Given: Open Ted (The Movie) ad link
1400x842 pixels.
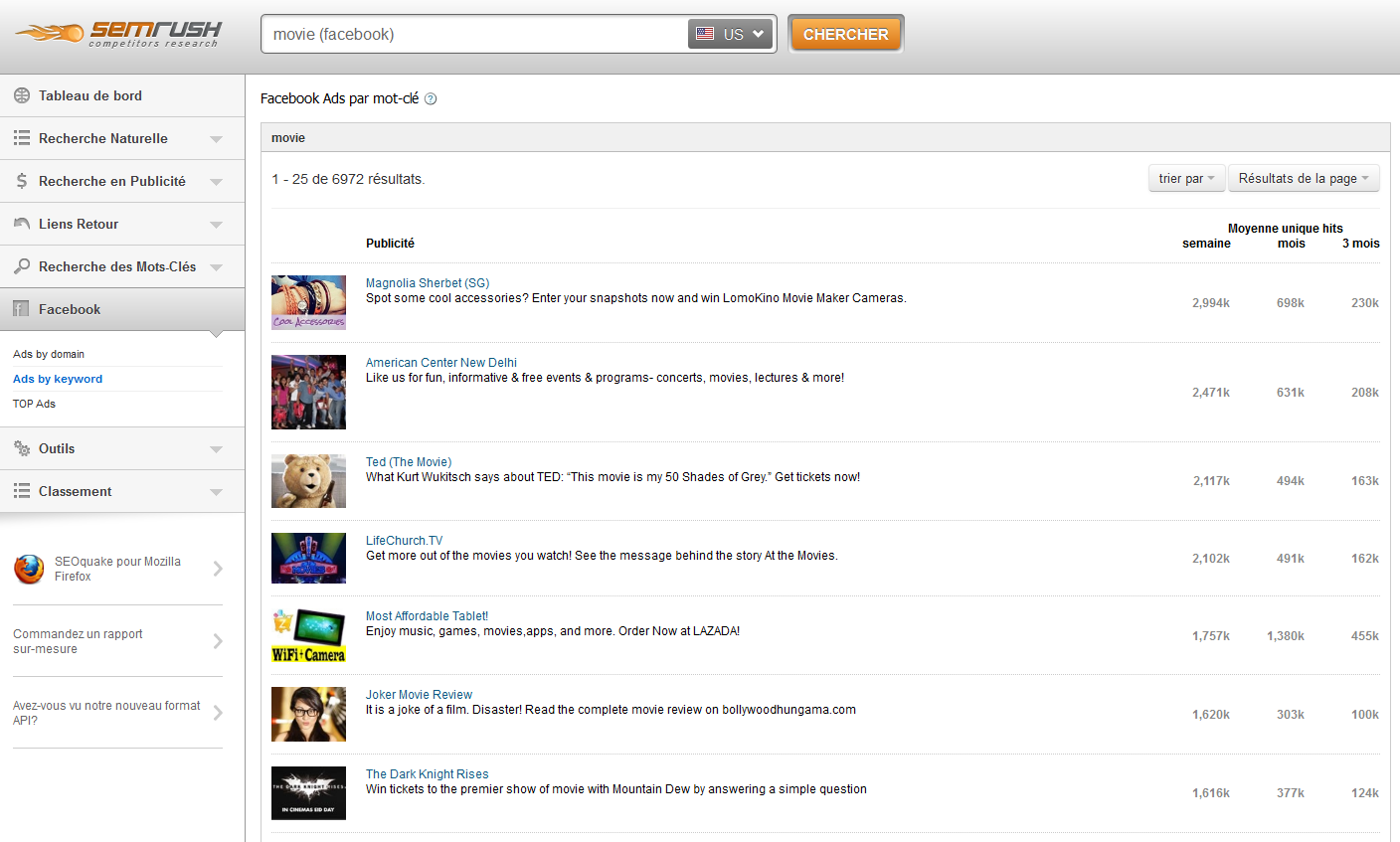Looking at the screenshot, I should pyautogui.click(x=409, y=462).
